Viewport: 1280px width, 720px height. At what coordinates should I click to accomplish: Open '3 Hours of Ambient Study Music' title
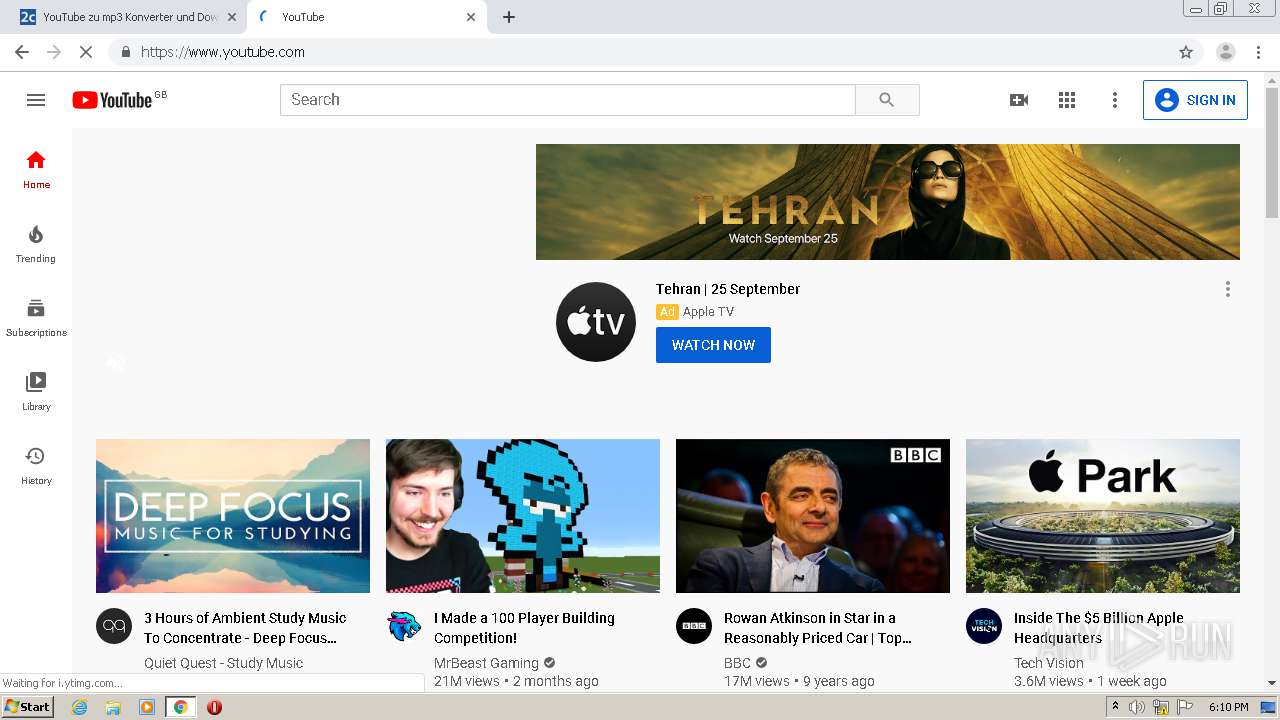click(x=245, y=628)
